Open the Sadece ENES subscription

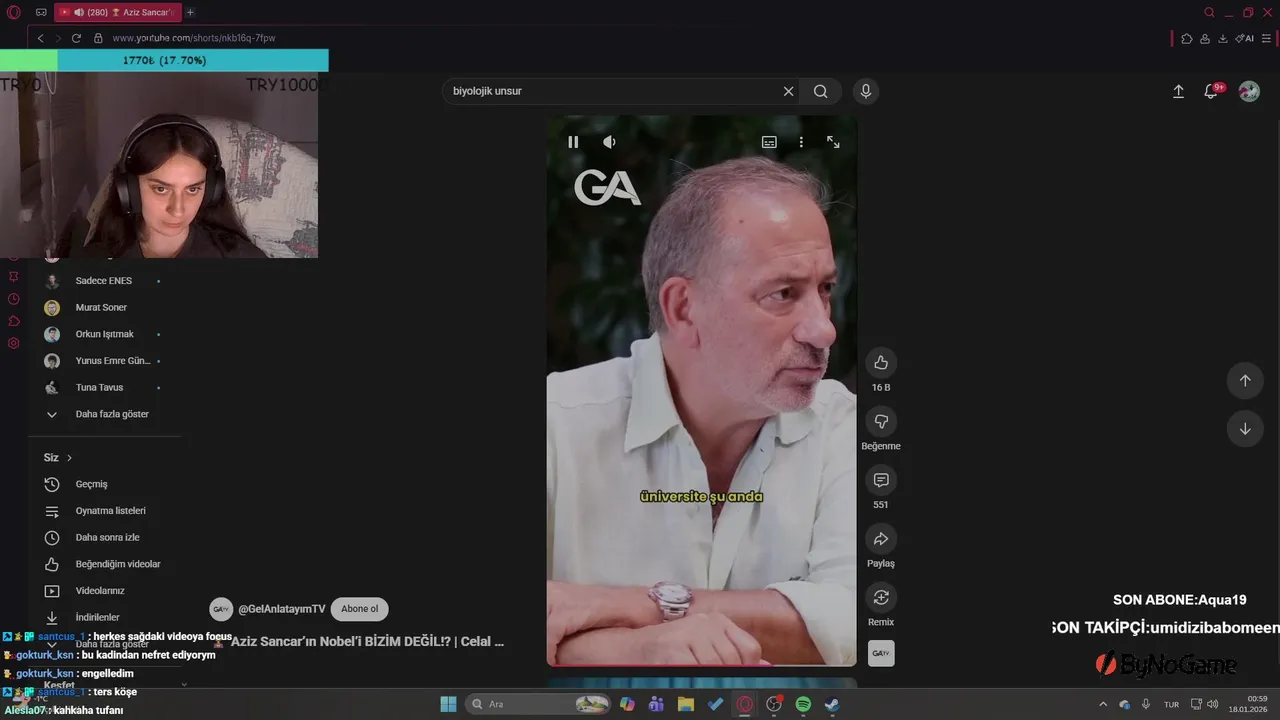click(x=104, y=281)
